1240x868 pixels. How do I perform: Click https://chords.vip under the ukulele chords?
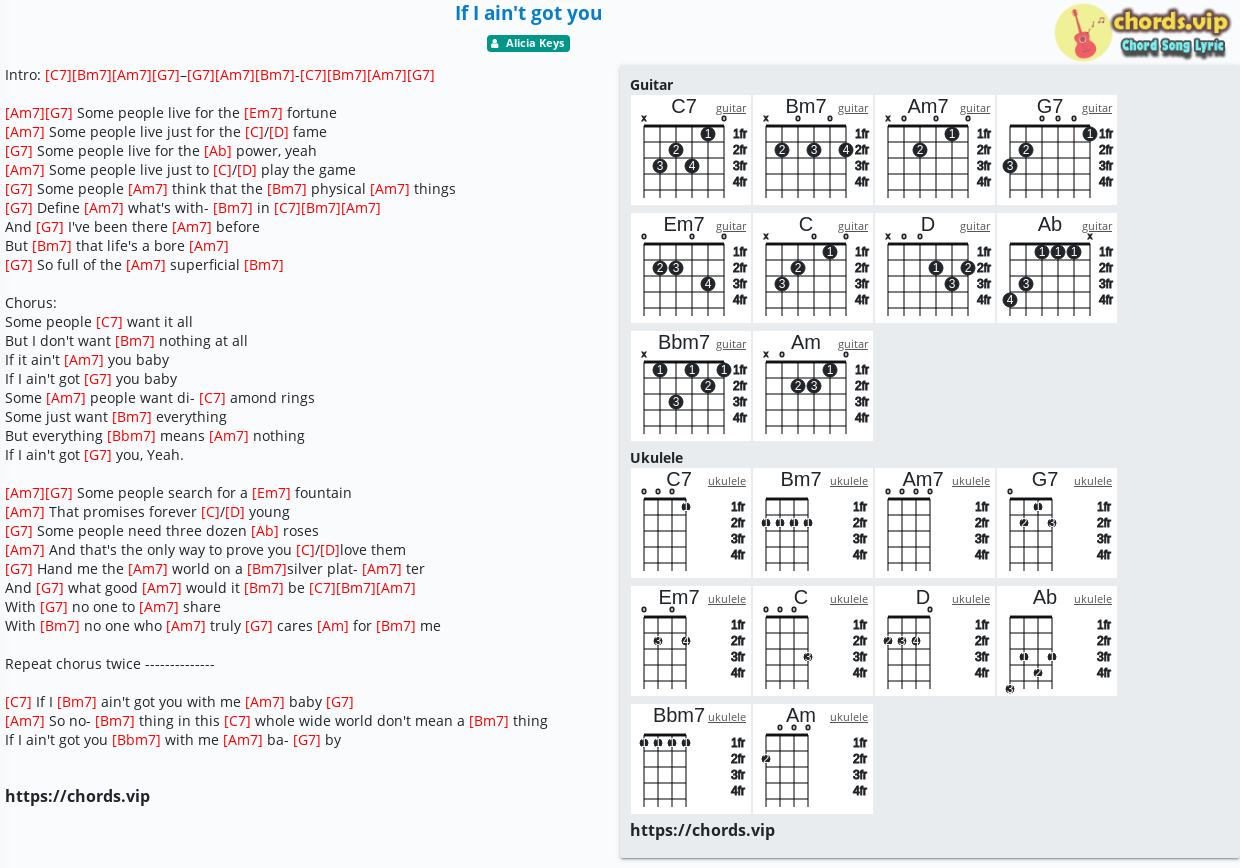pos(702,831)
